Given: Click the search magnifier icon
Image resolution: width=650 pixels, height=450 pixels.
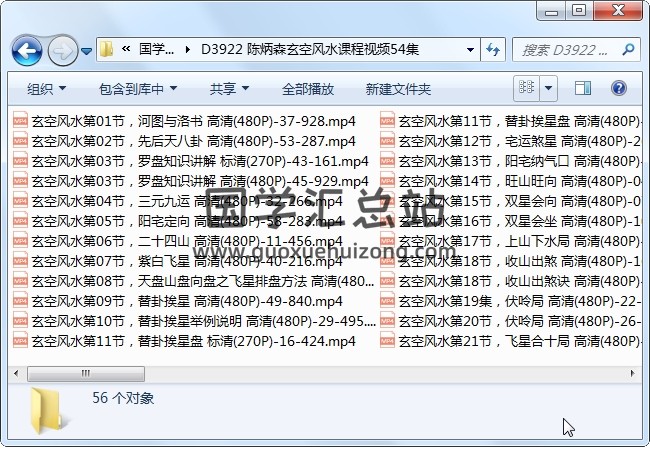Looking at the screenshot, I should tap(628, 50).
